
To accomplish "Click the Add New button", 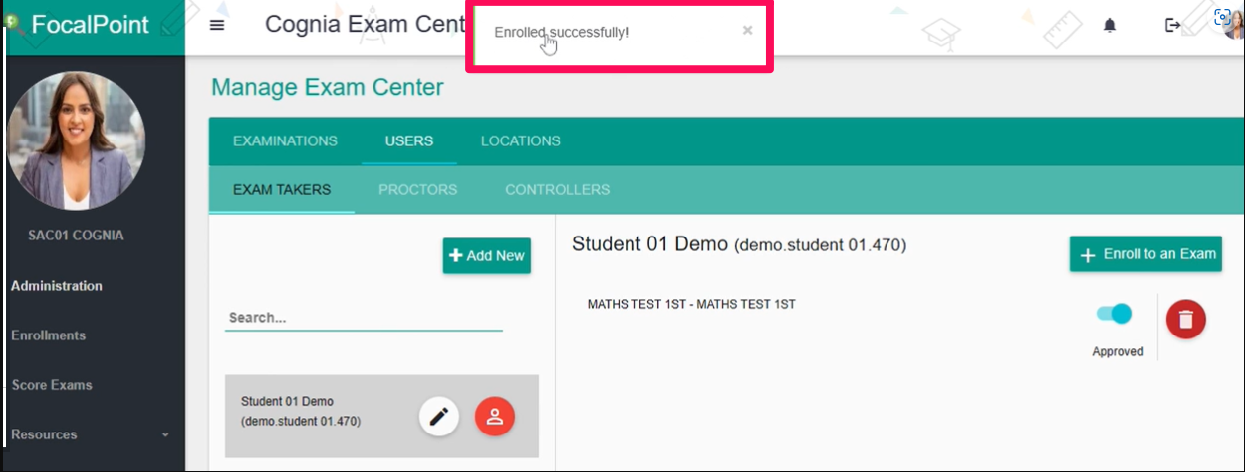I will pos(487,255).
